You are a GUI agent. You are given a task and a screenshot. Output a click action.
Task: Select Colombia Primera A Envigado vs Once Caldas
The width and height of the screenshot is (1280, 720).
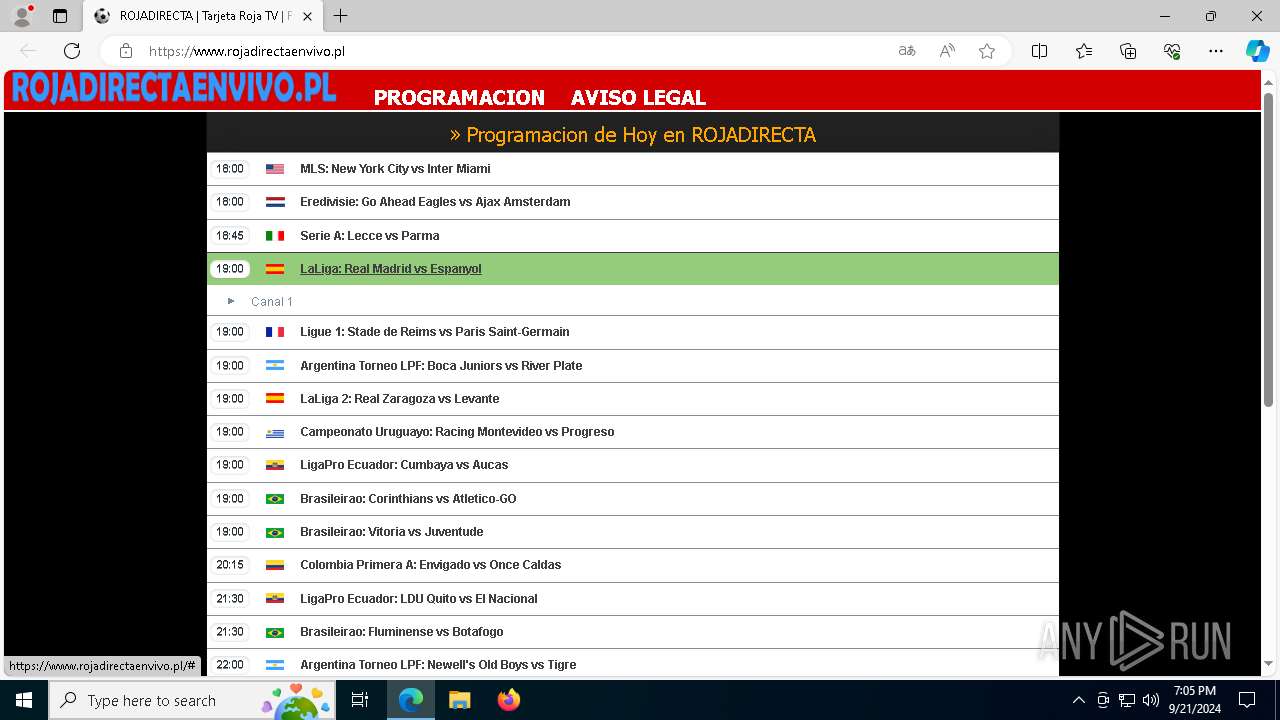tap(632, 565)
